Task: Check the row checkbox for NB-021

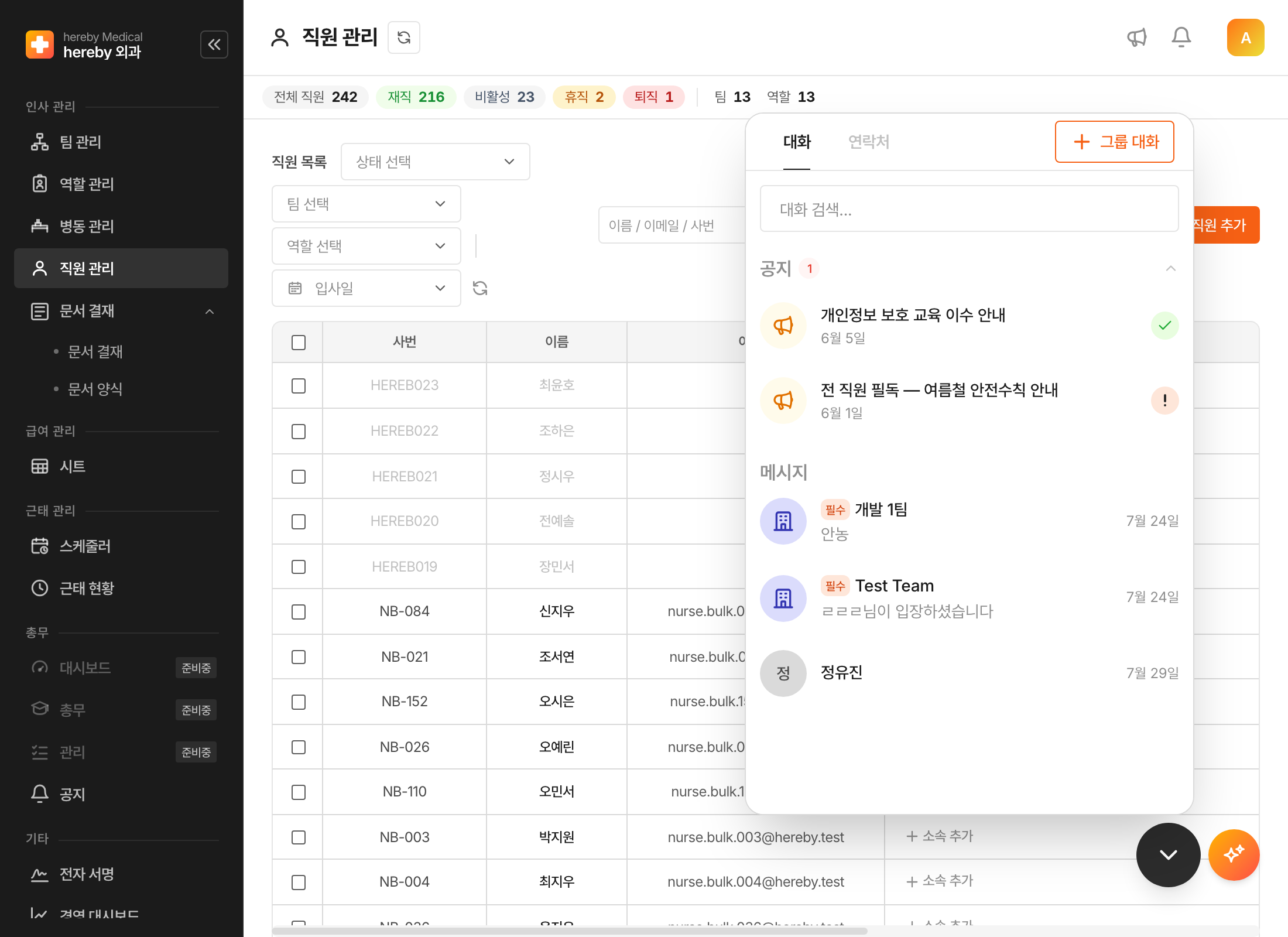Action: point(299,657)
